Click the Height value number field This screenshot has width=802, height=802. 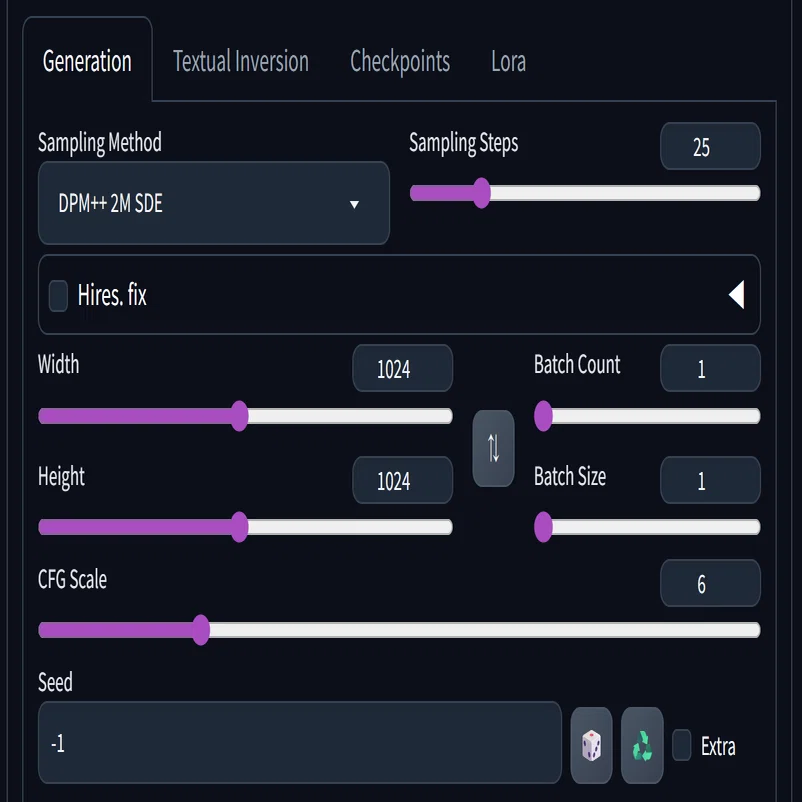pos(402,480)
